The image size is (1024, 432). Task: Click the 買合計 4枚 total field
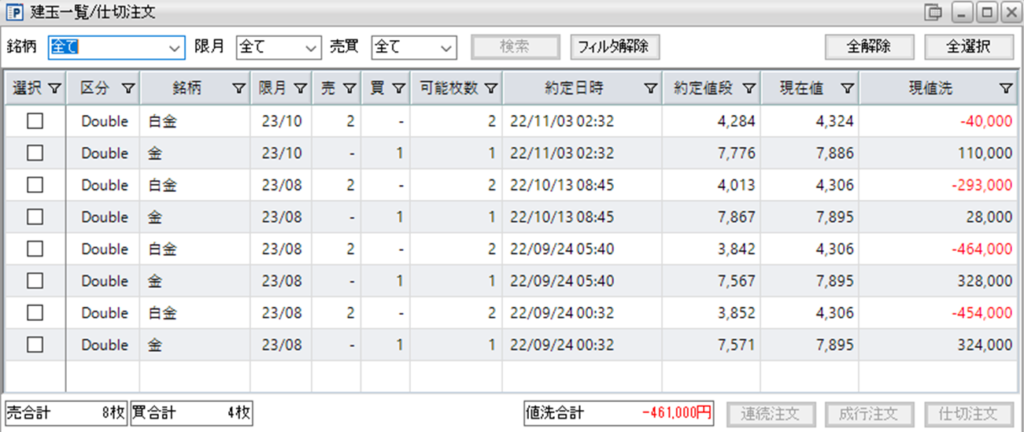[x=192, y=413]
